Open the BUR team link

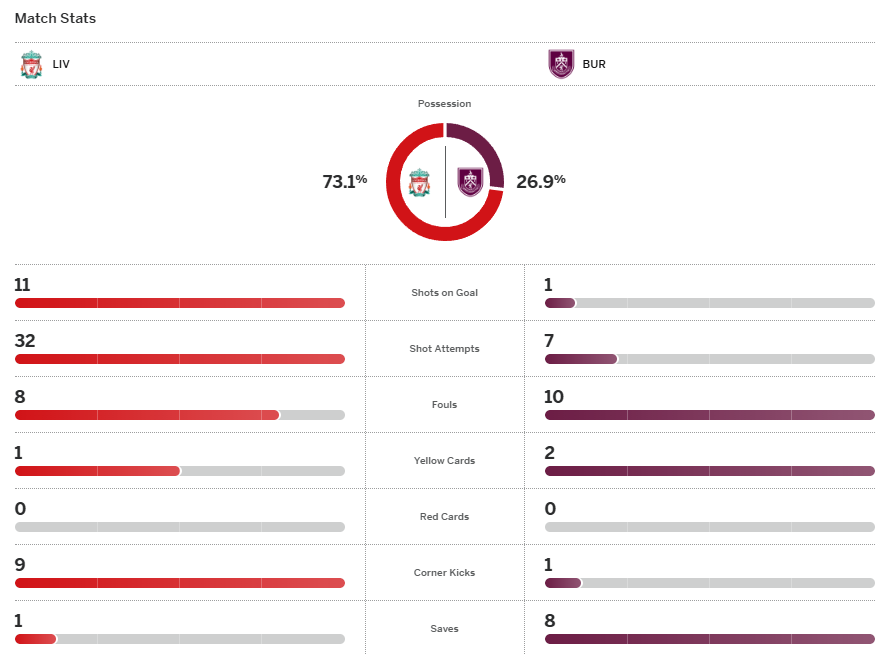(x=594, y=64)
